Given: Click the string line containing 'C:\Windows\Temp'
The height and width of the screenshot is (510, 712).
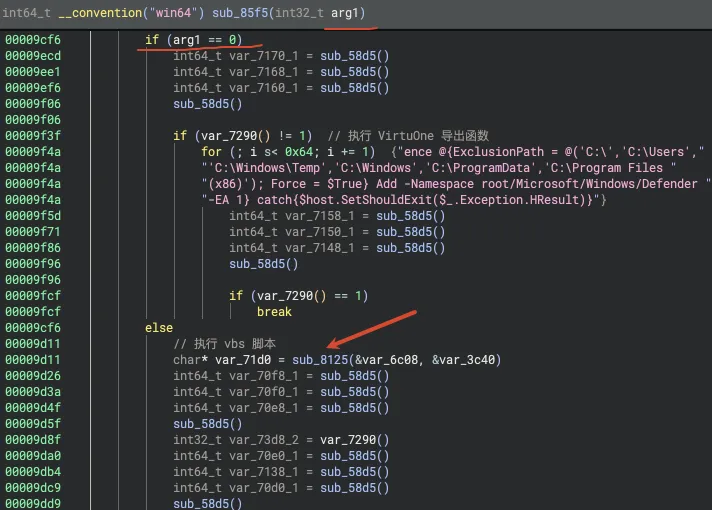Looking at the screenshot, I should [439, 168].
